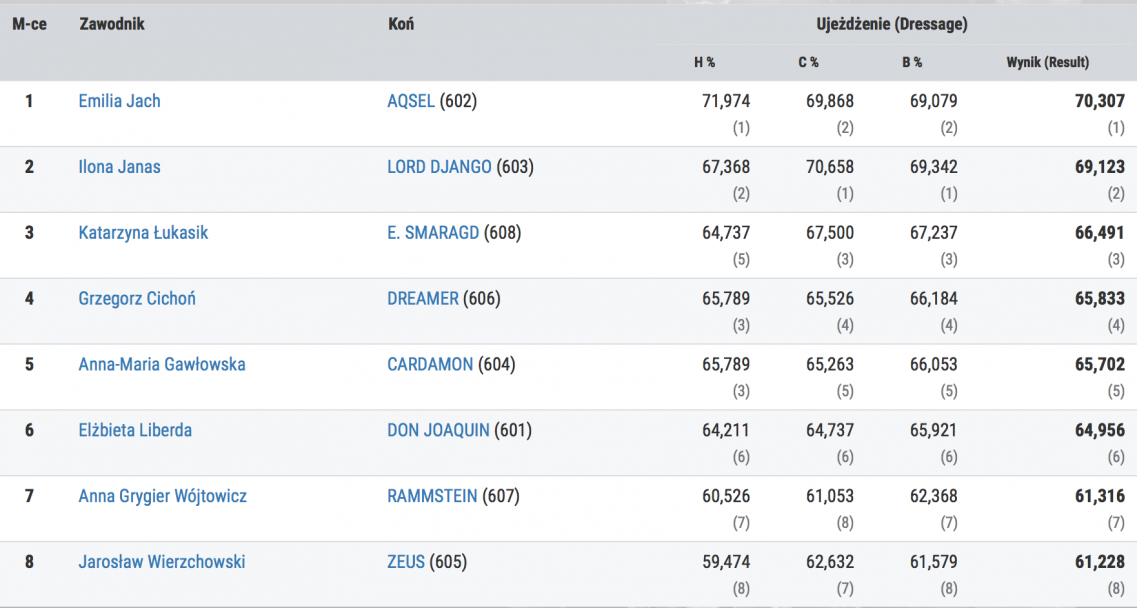Click DON JOAQUIN horse link
Image resolution: width=1137 pixels, height=608 pixels.
click(438, 430)
